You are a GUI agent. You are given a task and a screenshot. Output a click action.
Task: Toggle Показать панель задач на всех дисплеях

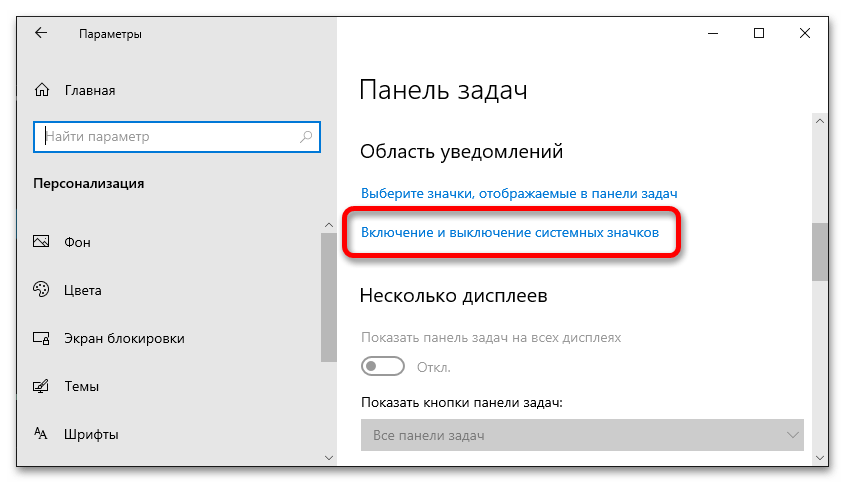pos(383,367)
